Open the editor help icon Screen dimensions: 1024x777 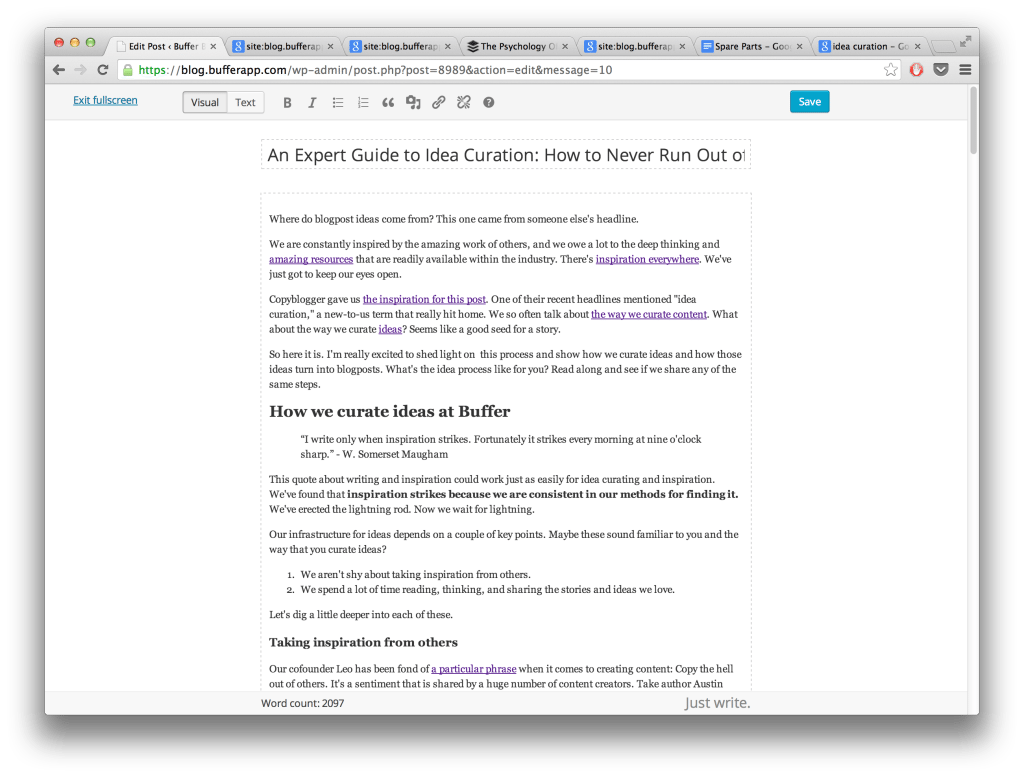[488, 101]
